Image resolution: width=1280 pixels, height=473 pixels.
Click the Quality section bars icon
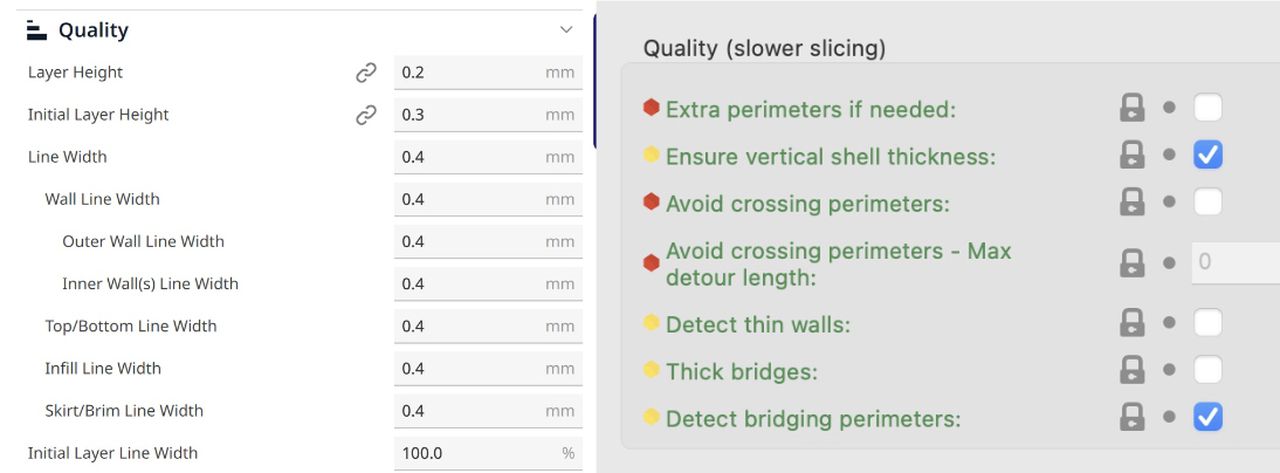37,31
